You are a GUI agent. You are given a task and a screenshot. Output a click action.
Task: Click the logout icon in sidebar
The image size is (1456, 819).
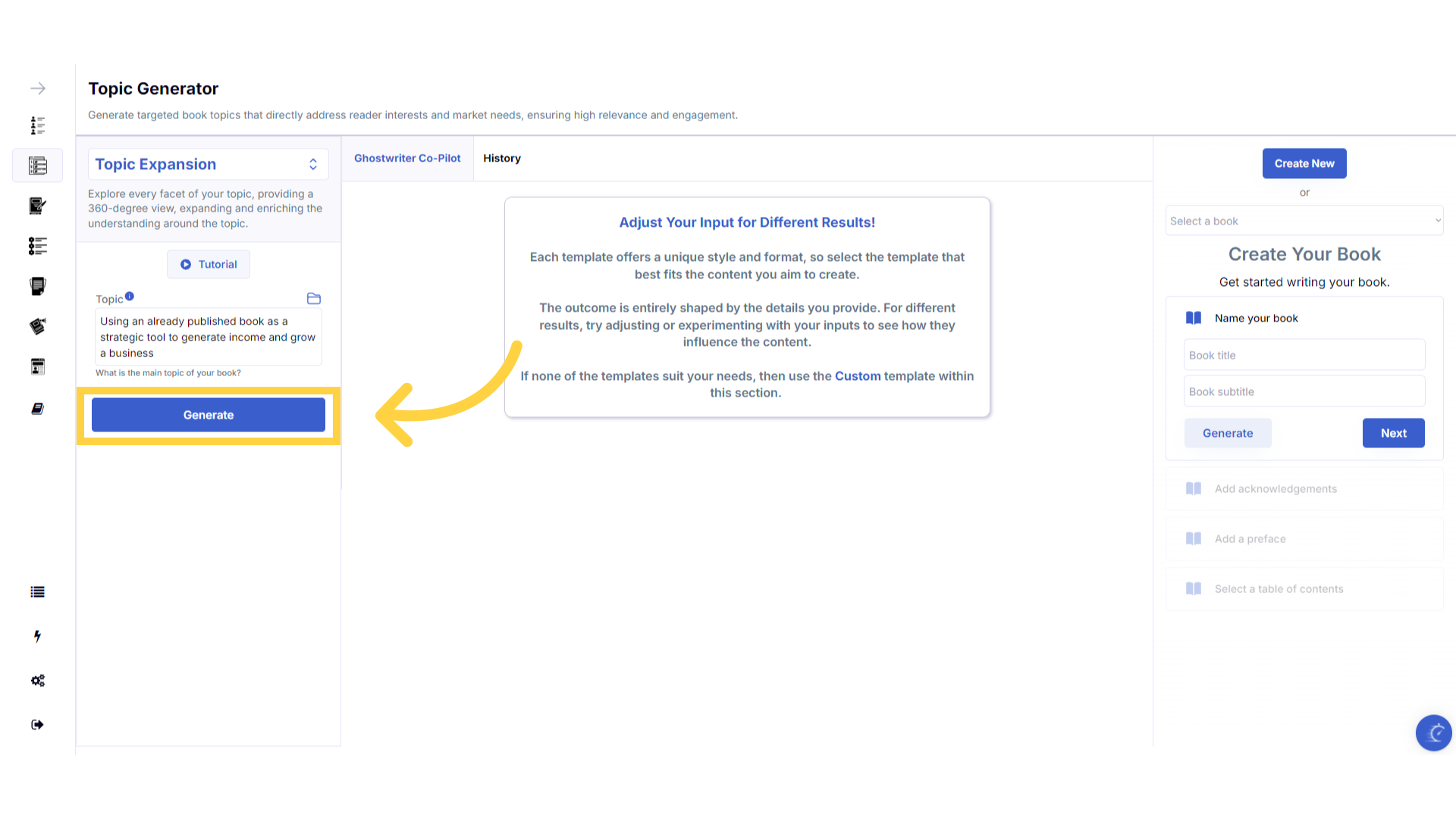coord(37,725)
